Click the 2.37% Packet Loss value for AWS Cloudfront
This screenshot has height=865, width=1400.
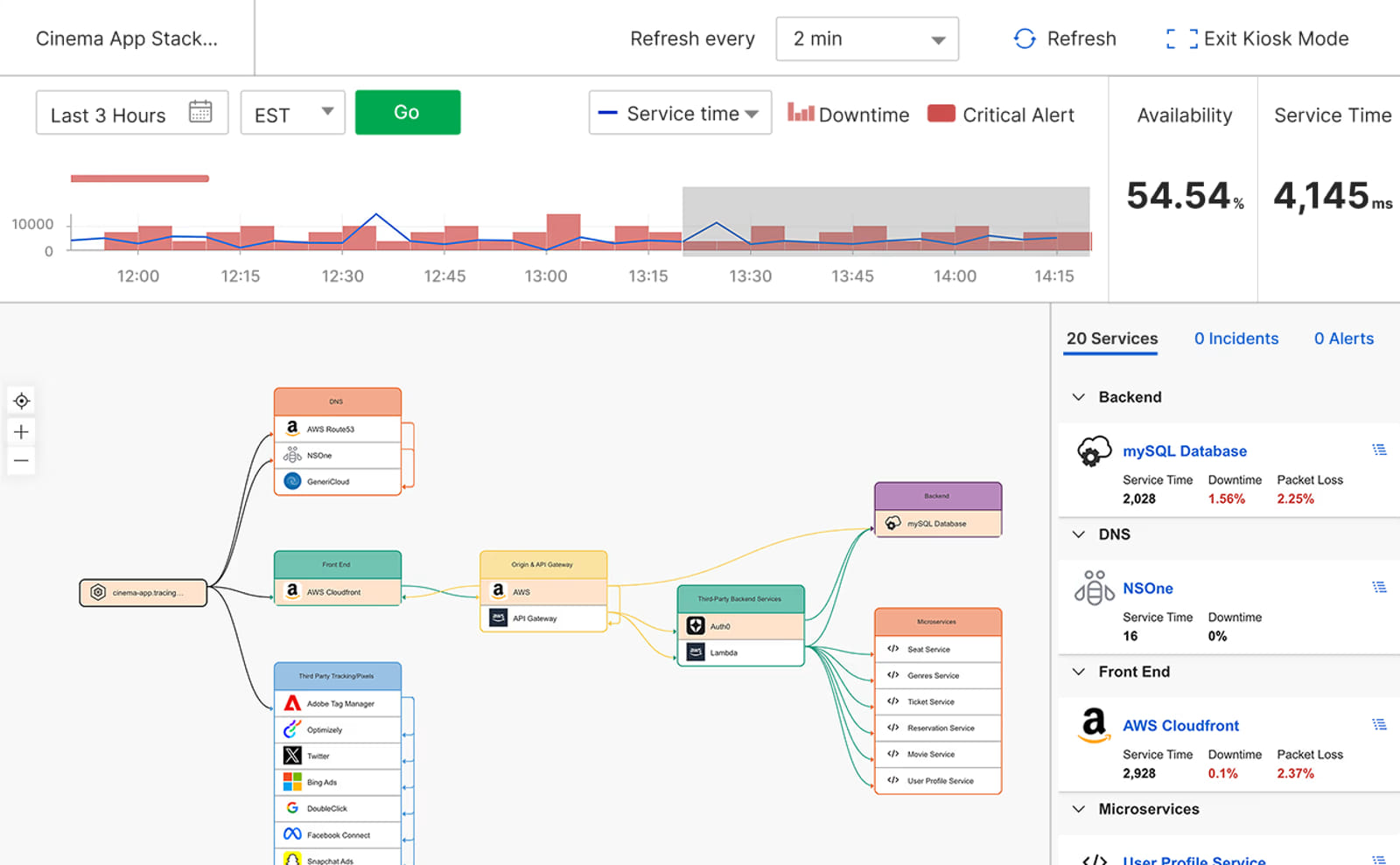point(1296,773)
